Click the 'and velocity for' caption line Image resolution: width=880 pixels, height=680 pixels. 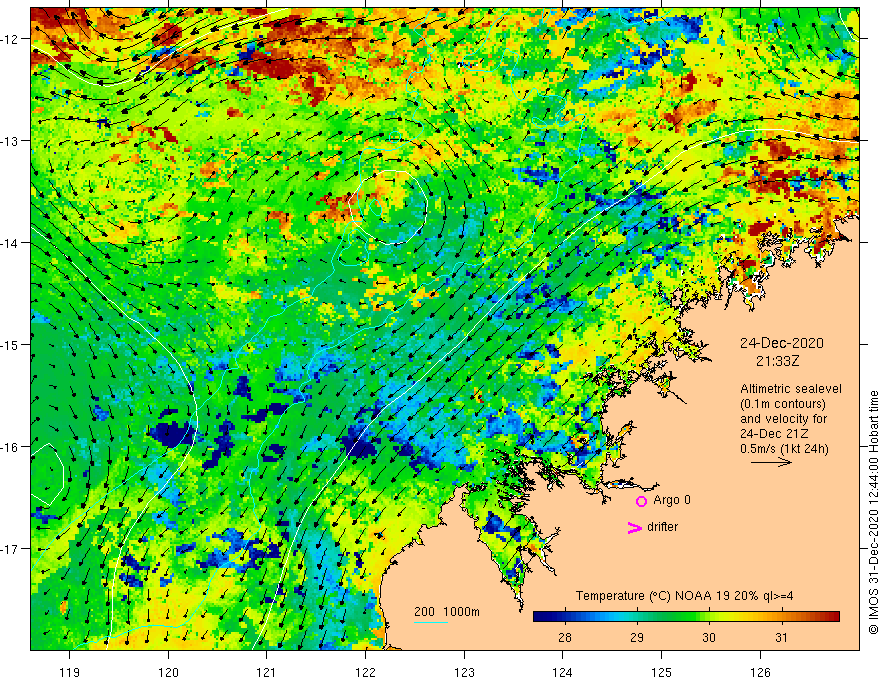click(783, 419)
